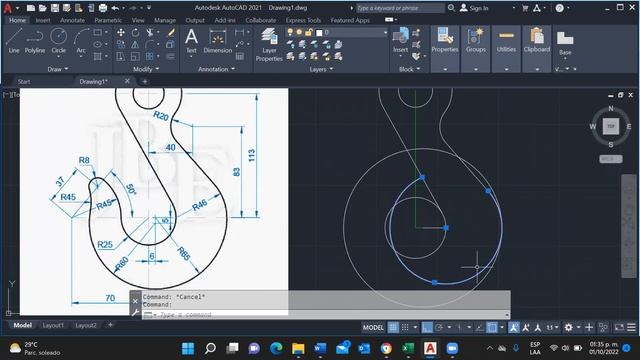640x360 pixels.
Task: Switch to the Insert ribbon tab
Action: pyautogui.click(x=43, y=20)
